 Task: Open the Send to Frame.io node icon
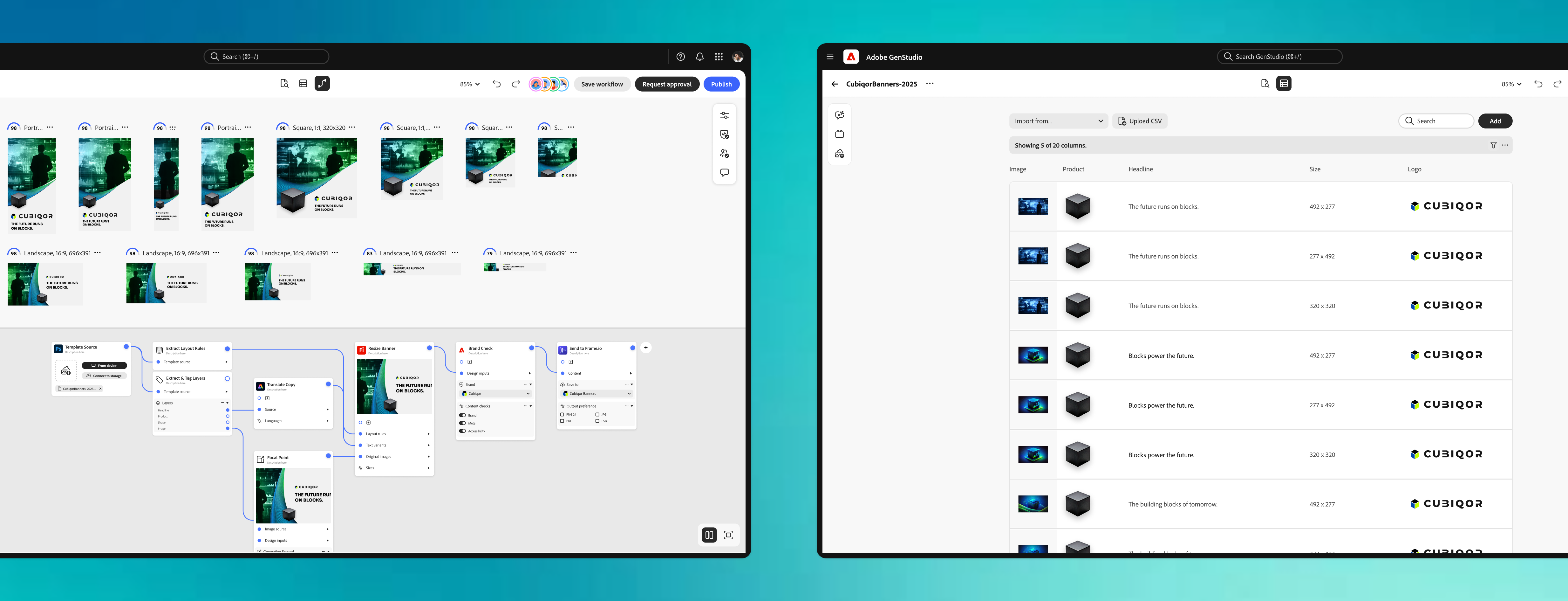pos(563,350)
